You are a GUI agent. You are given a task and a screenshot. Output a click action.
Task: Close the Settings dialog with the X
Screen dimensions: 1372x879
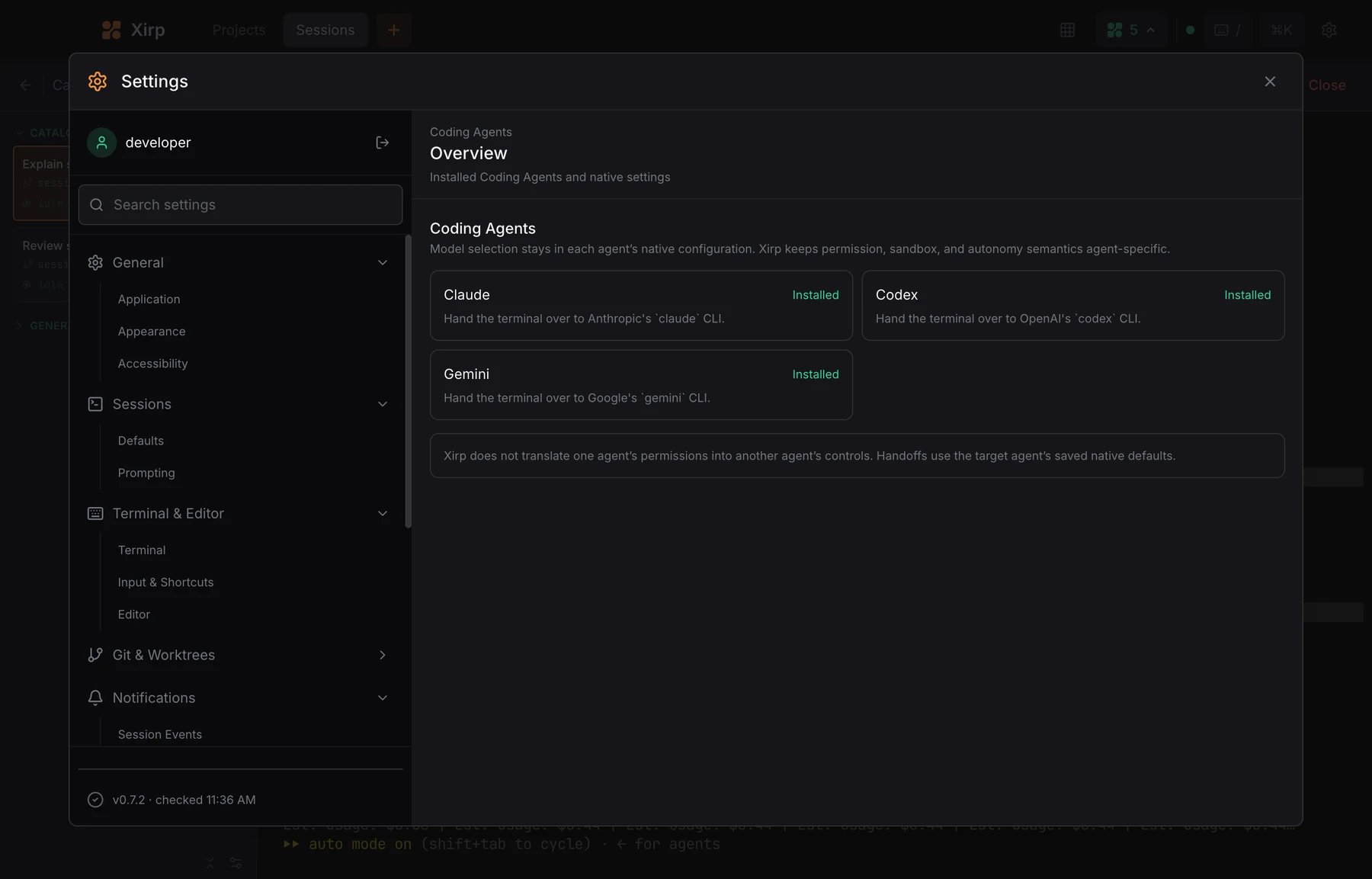[x=1270, y=82]
